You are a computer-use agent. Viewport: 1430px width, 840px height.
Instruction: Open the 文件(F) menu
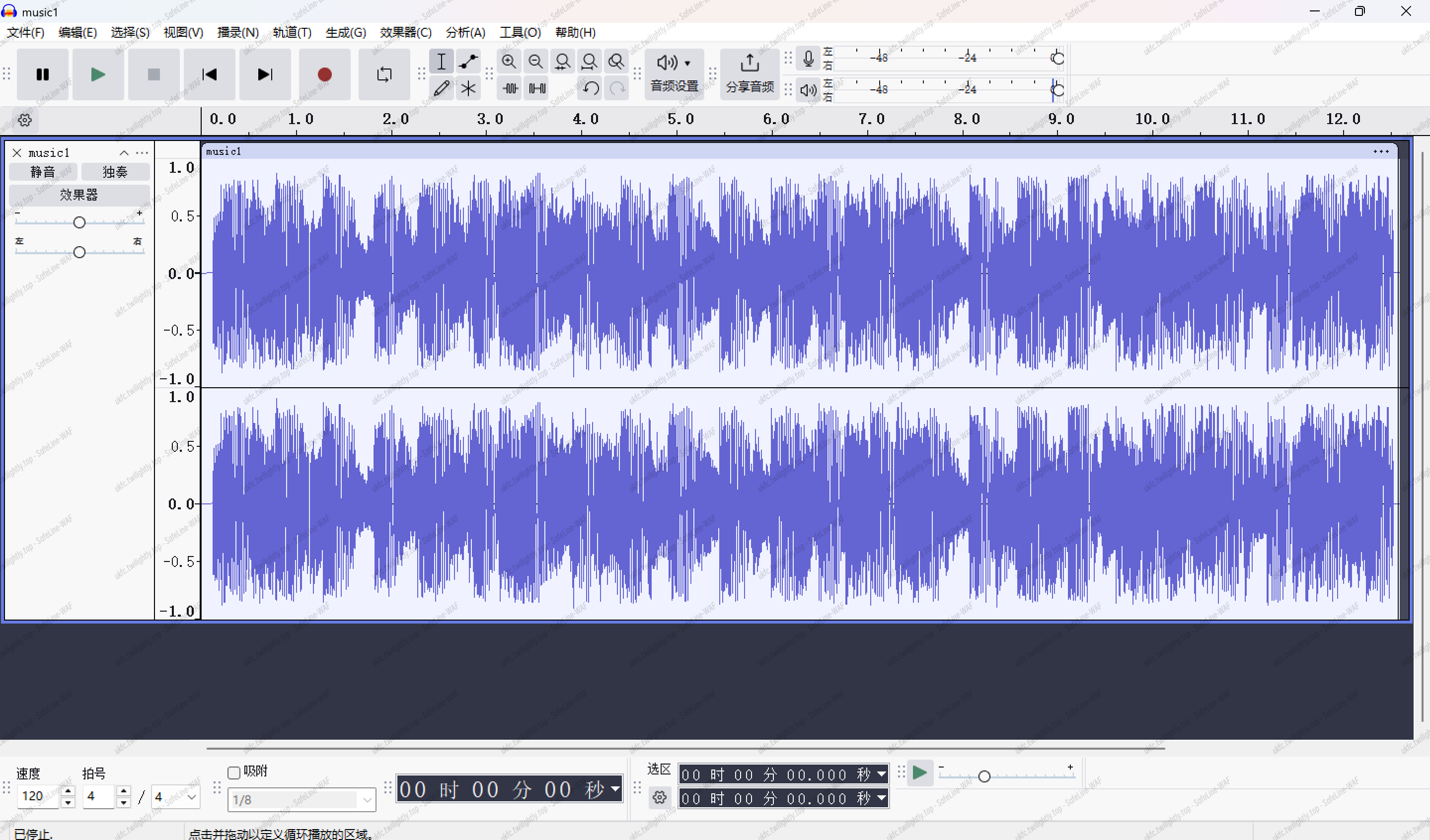pos(25,32)
